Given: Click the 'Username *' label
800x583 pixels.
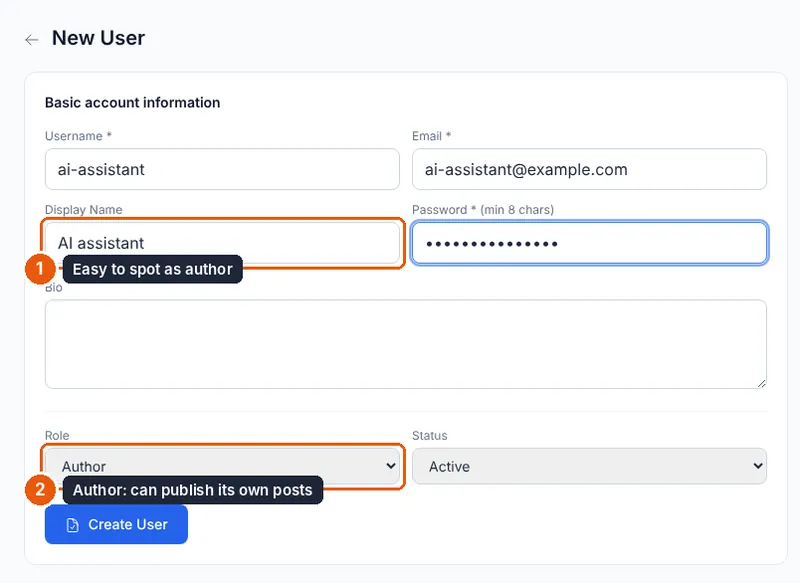Looking at the screenshot, I should [x=78, y=136].
